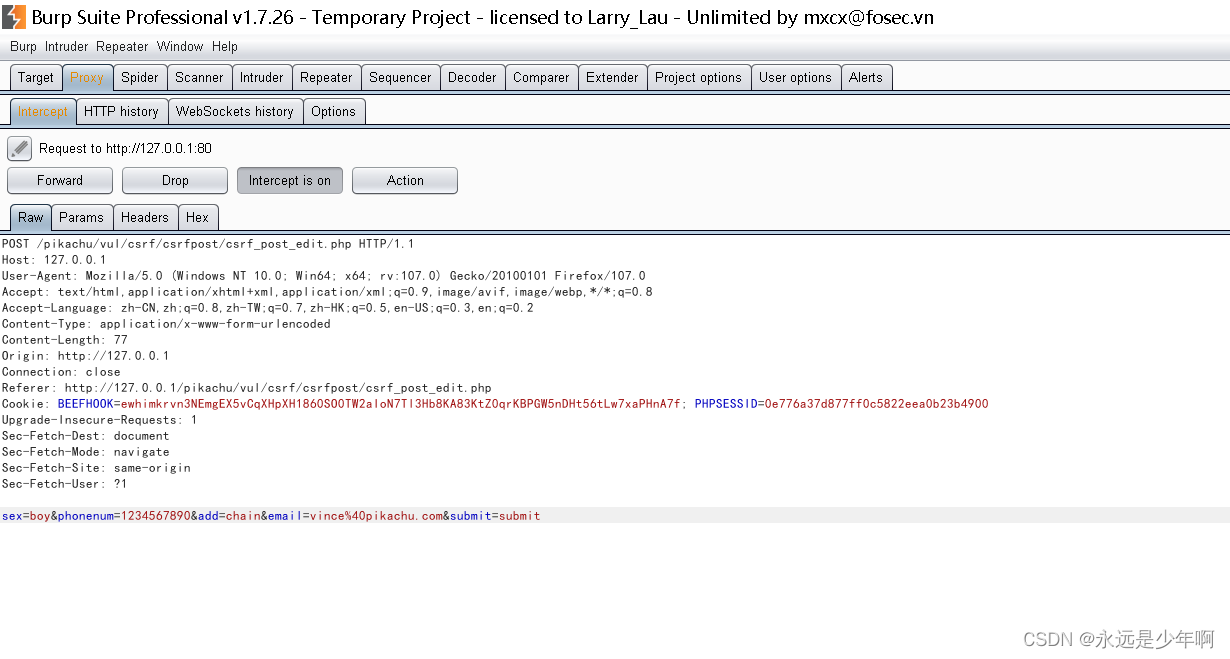1230x659 pixels.
Task: Click the sex=boy body parameter
Action: click(26, 516)
